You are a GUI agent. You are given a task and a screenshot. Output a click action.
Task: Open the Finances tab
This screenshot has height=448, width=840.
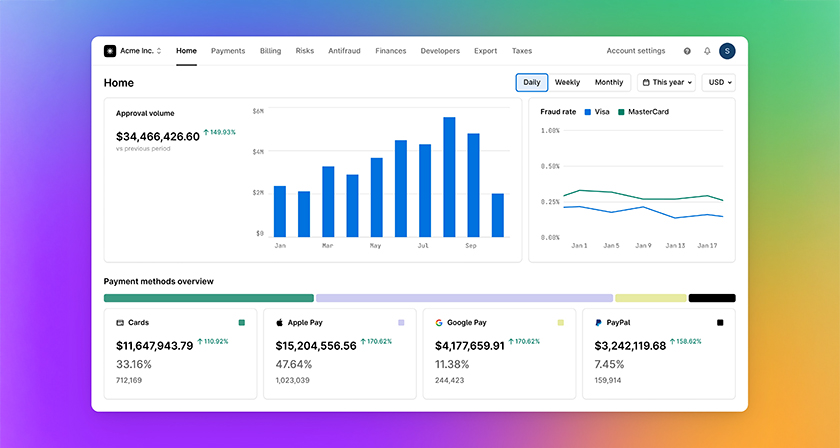[x=391, y=51]
